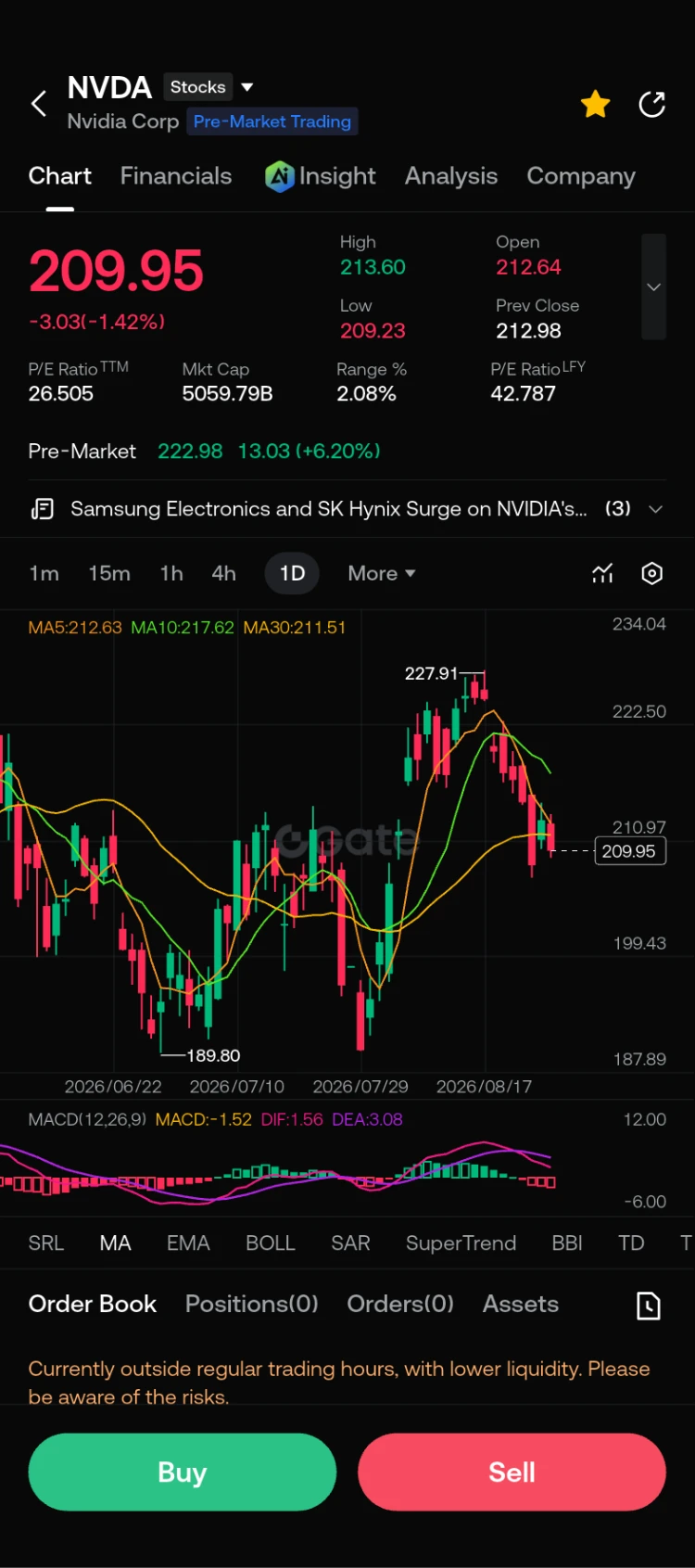
Task: Tap the 227.91 high price marker
Action: [x=431, y=673]
